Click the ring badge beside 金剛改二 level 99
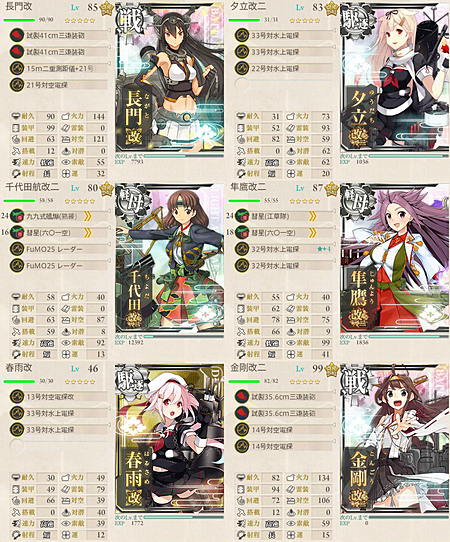The height and width of the screenshot is (542, 450). [x=331, y=369]
